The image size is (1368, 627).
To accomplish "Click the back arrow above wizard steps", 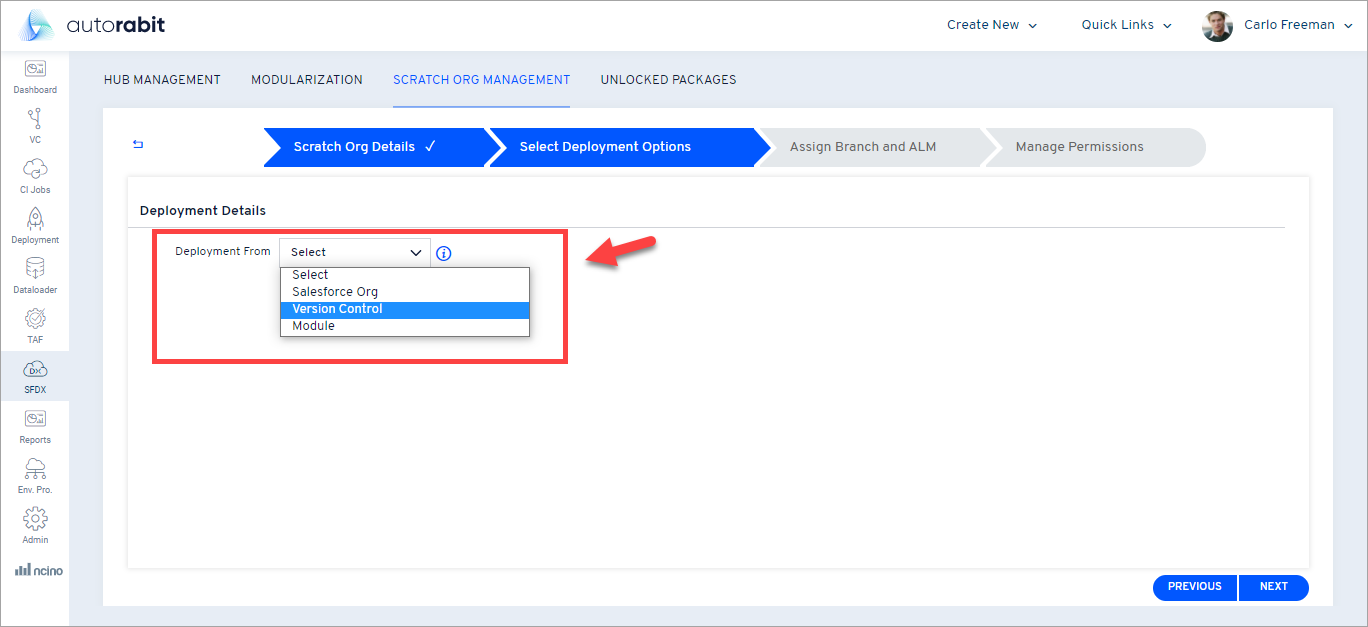I will click(137, 144).
